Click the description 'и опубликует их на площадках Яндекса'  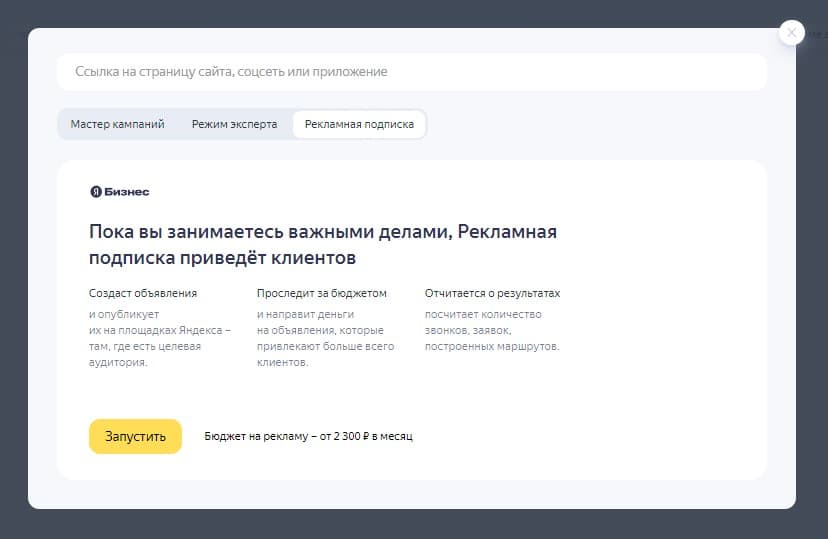click(159, 338)
